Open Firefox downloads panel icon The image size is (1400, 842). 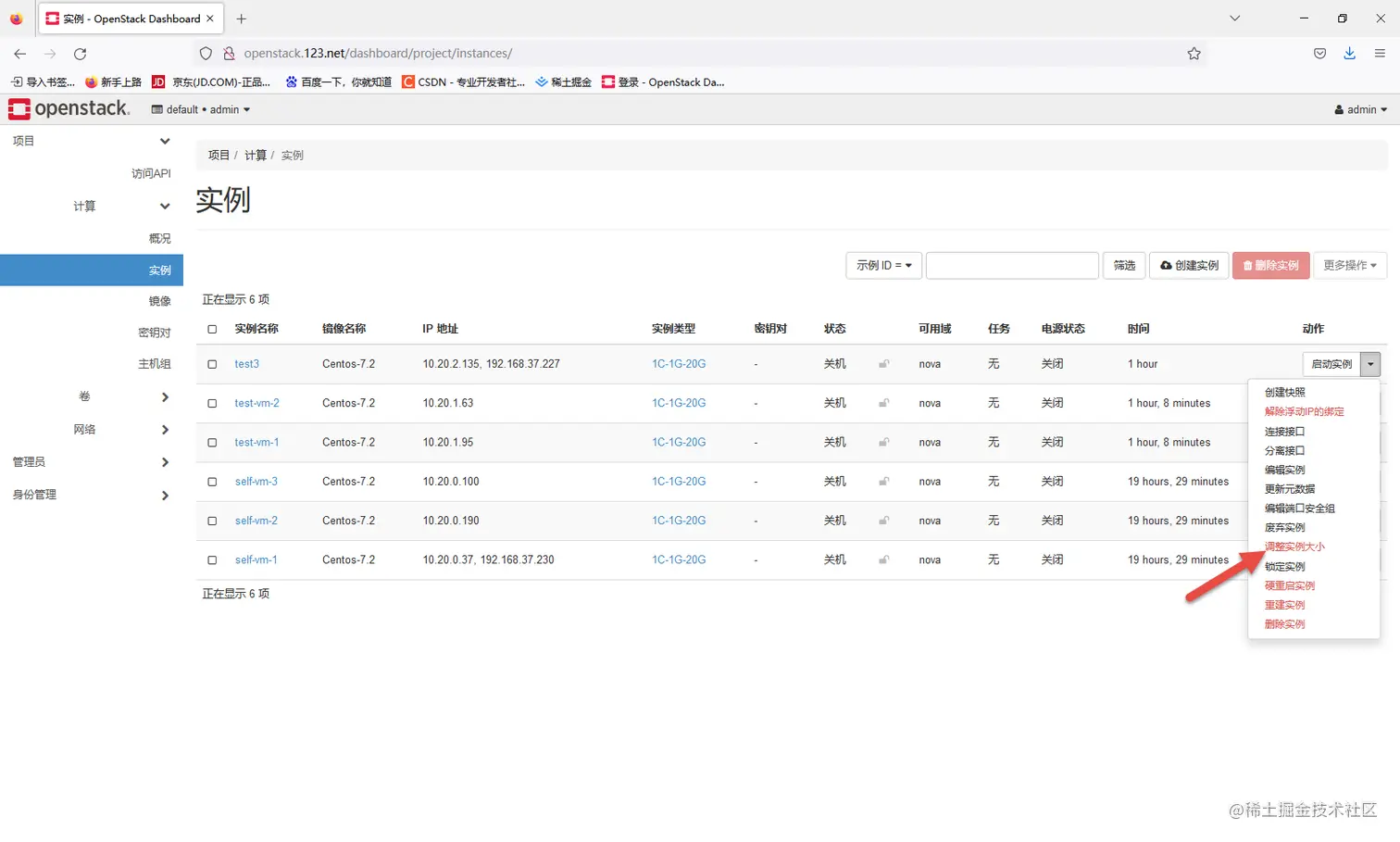point(1349,54)
